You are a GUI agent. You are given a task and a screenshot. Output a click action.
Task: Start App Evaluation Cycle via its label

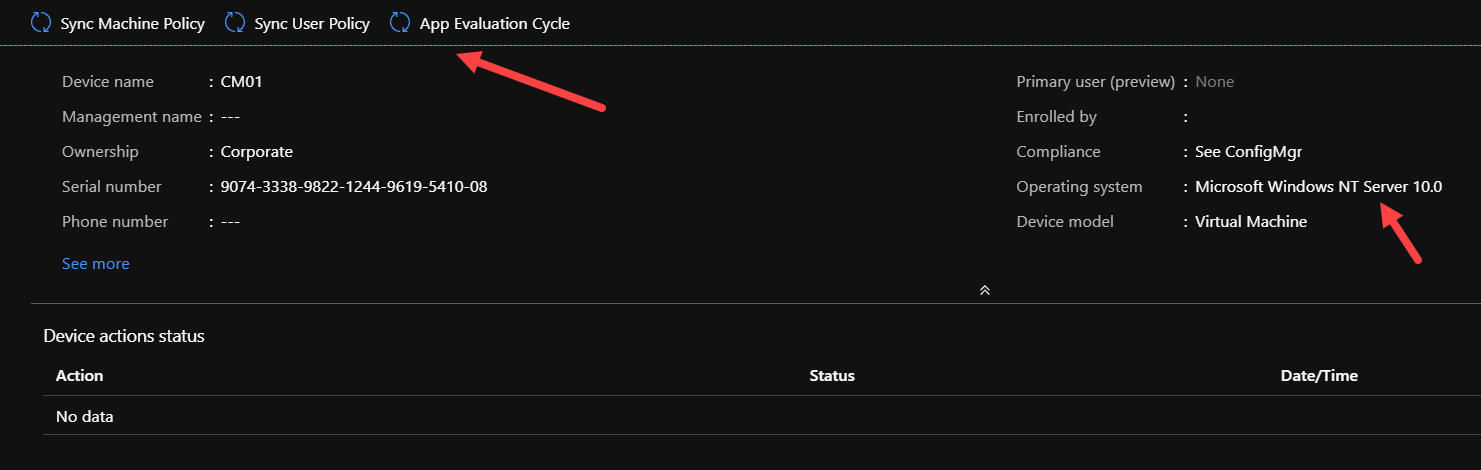pos(495,23)
